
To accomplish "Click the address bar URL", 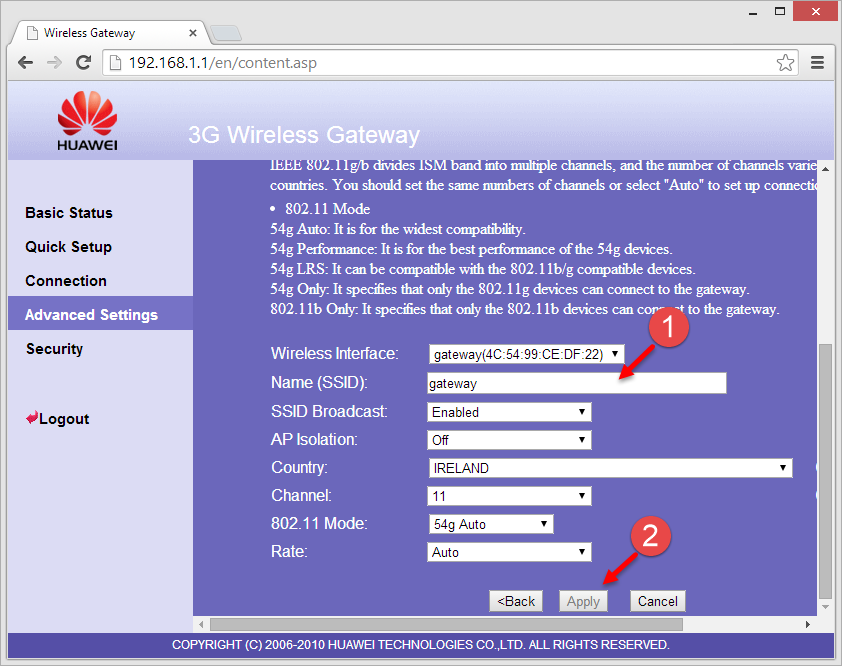I will click(222, 63).
